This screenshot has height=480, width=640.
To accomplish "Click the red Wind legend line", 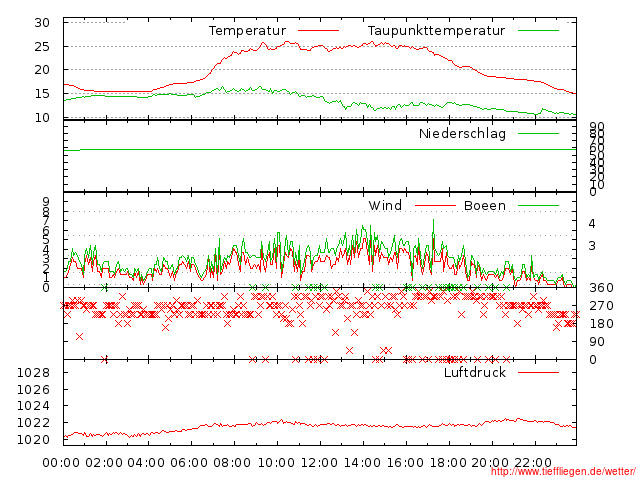I will 435,205.
